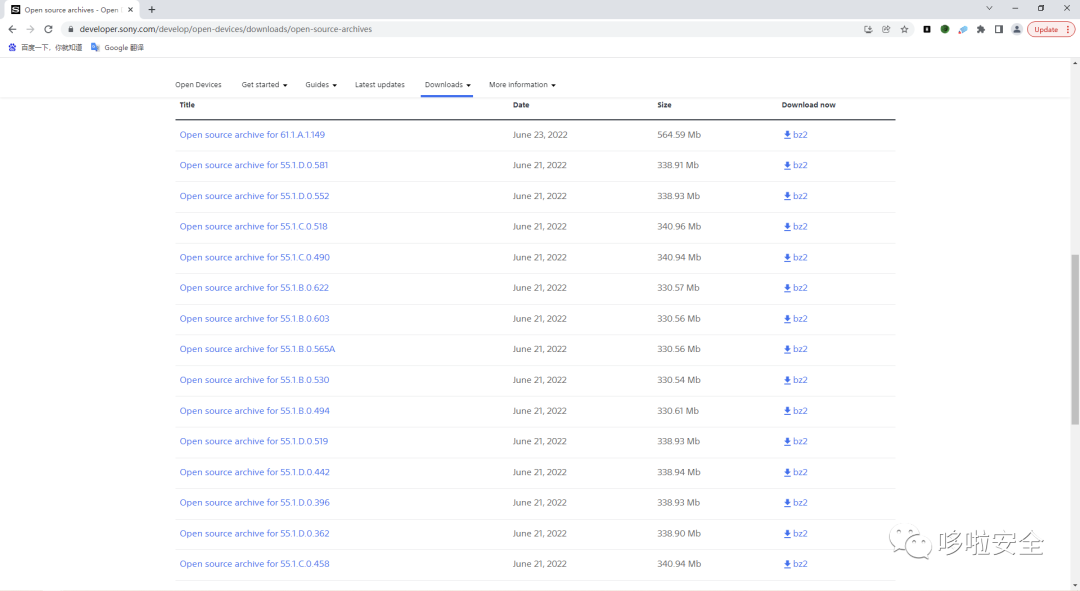Open archive link for 55.1.B.0.603

[x=254, y=319]
